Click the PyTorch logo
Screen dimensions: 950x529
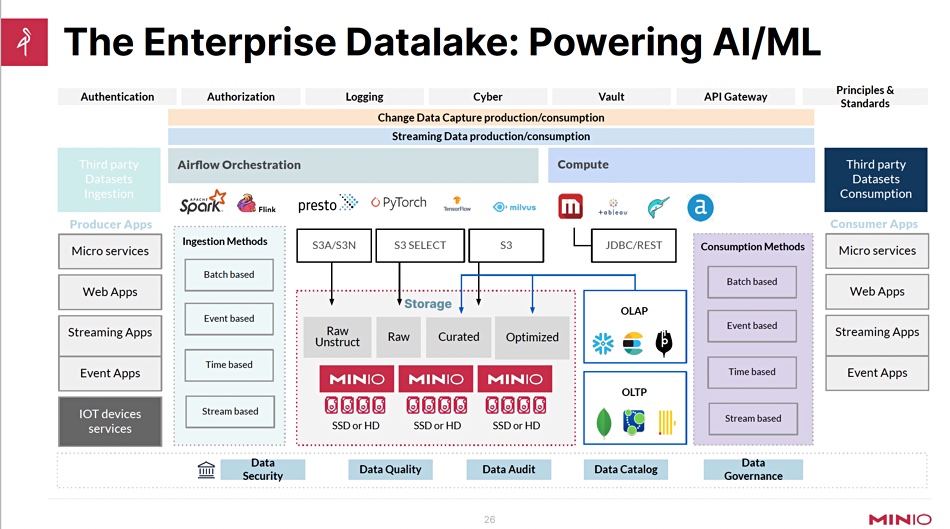coord(399,202)
